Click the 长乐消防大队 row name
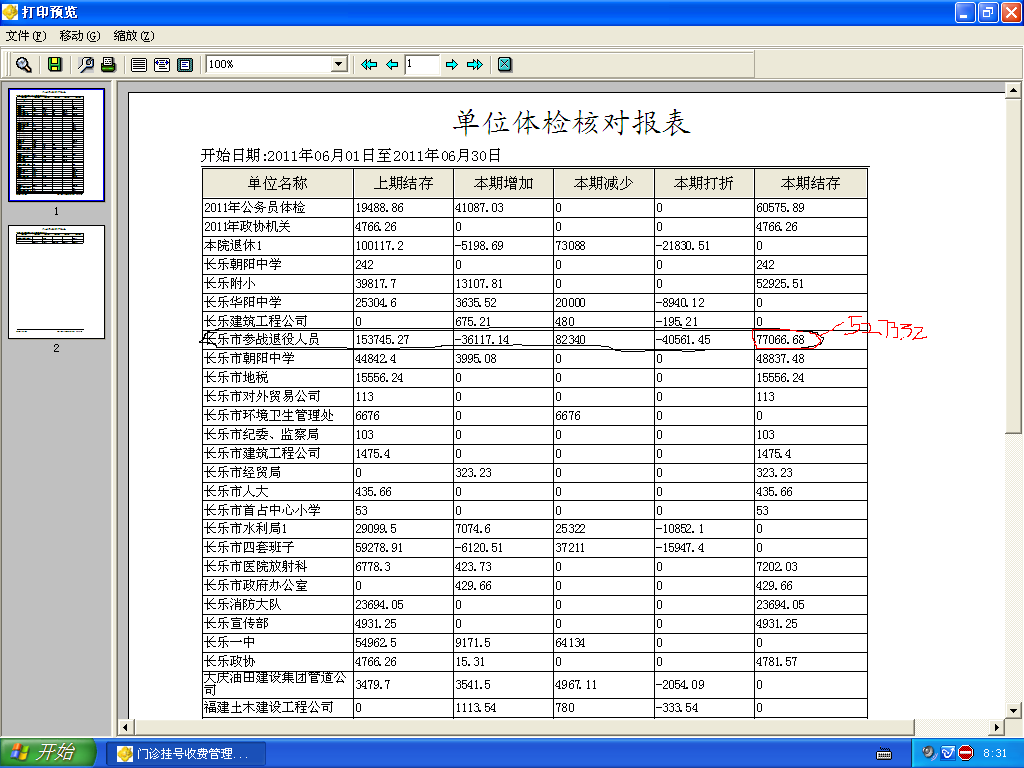 coord(242,605)
